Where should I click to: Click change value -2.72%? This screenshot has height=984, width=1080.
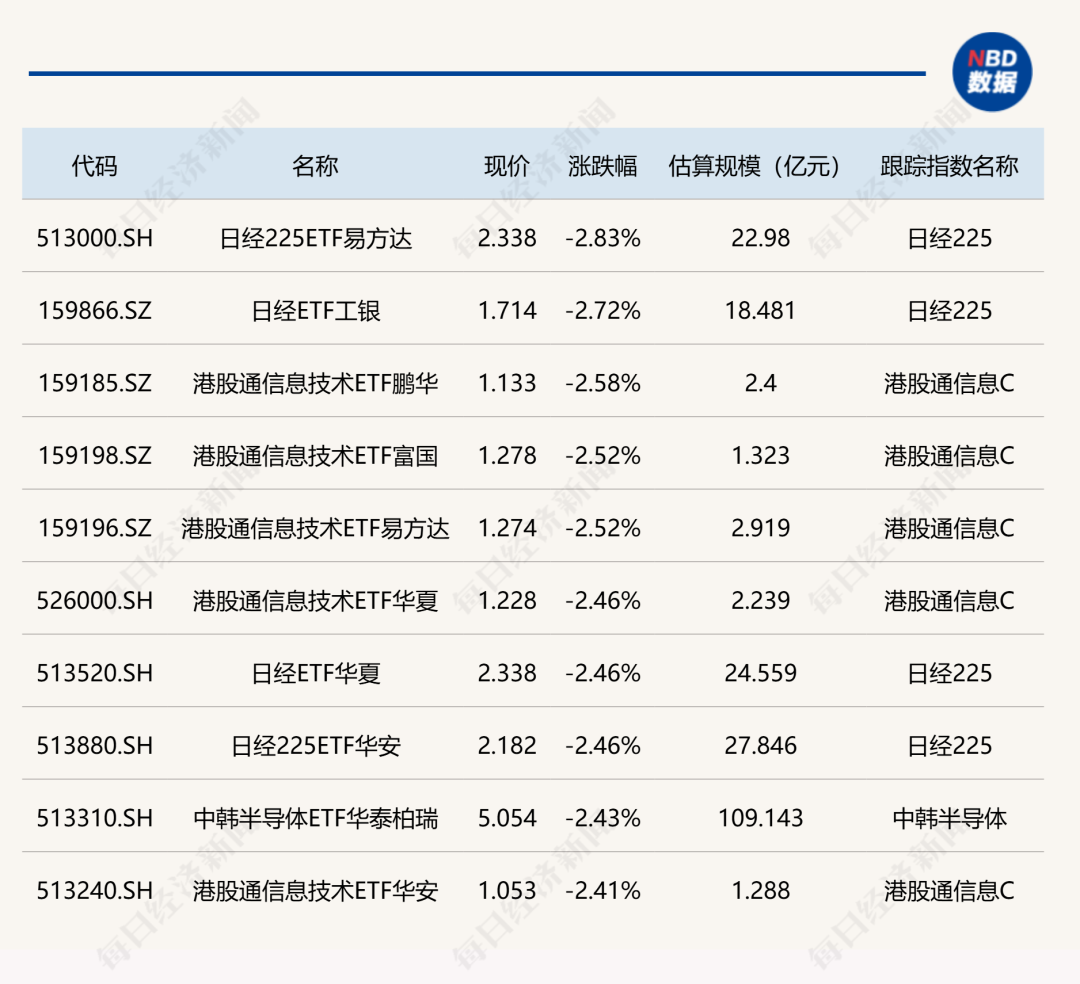(603, 311)
